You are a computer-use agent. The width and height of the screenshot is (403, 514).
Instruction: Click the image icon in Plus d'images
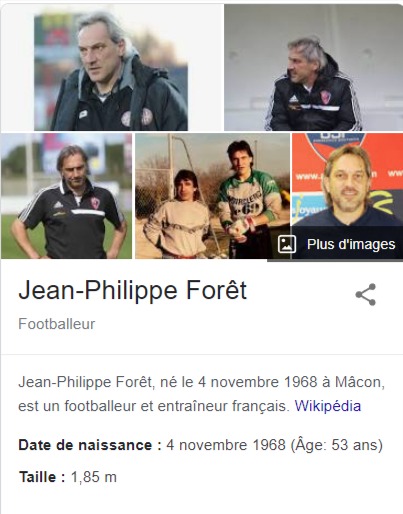point(287,244)
